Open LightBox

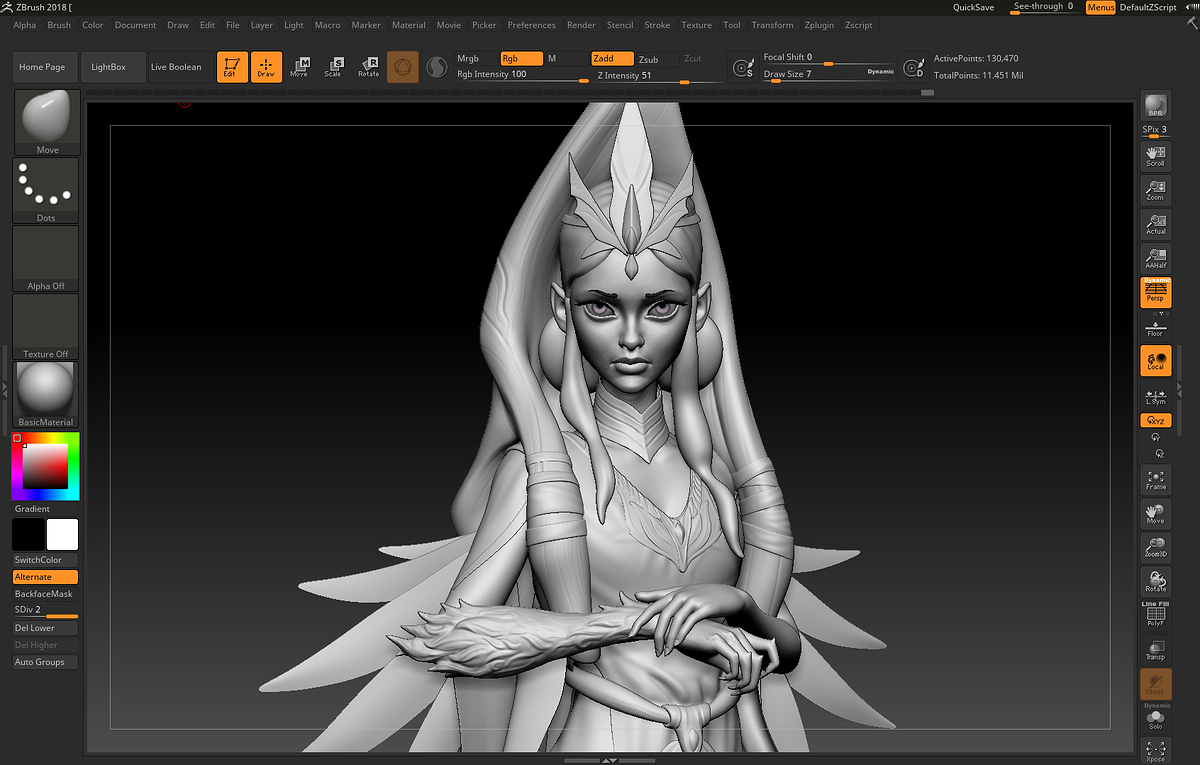coord(112,67)
